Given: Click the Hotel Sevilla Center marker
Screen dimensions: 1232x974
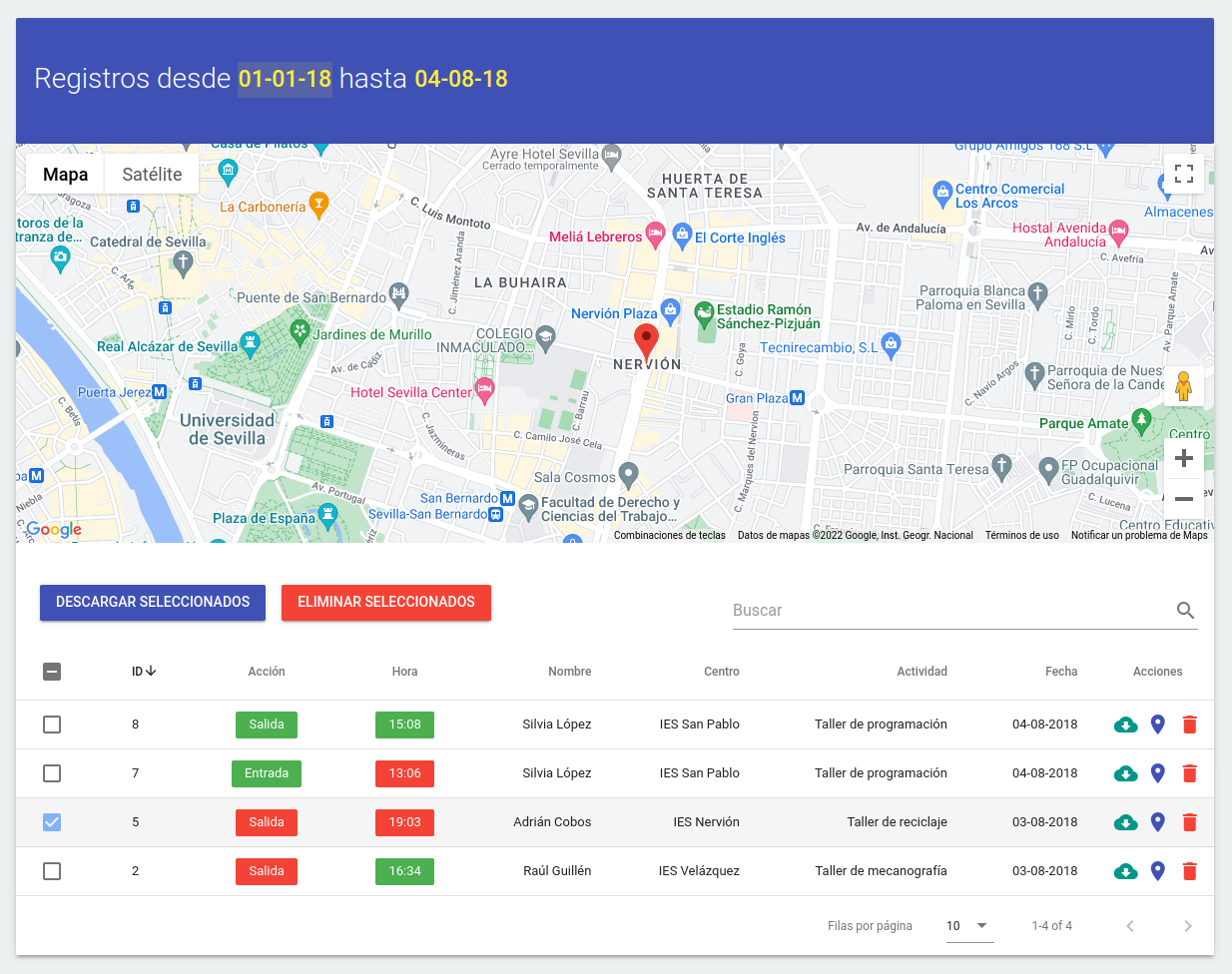Looking at the screenshot, I should (x=485, y=390).
